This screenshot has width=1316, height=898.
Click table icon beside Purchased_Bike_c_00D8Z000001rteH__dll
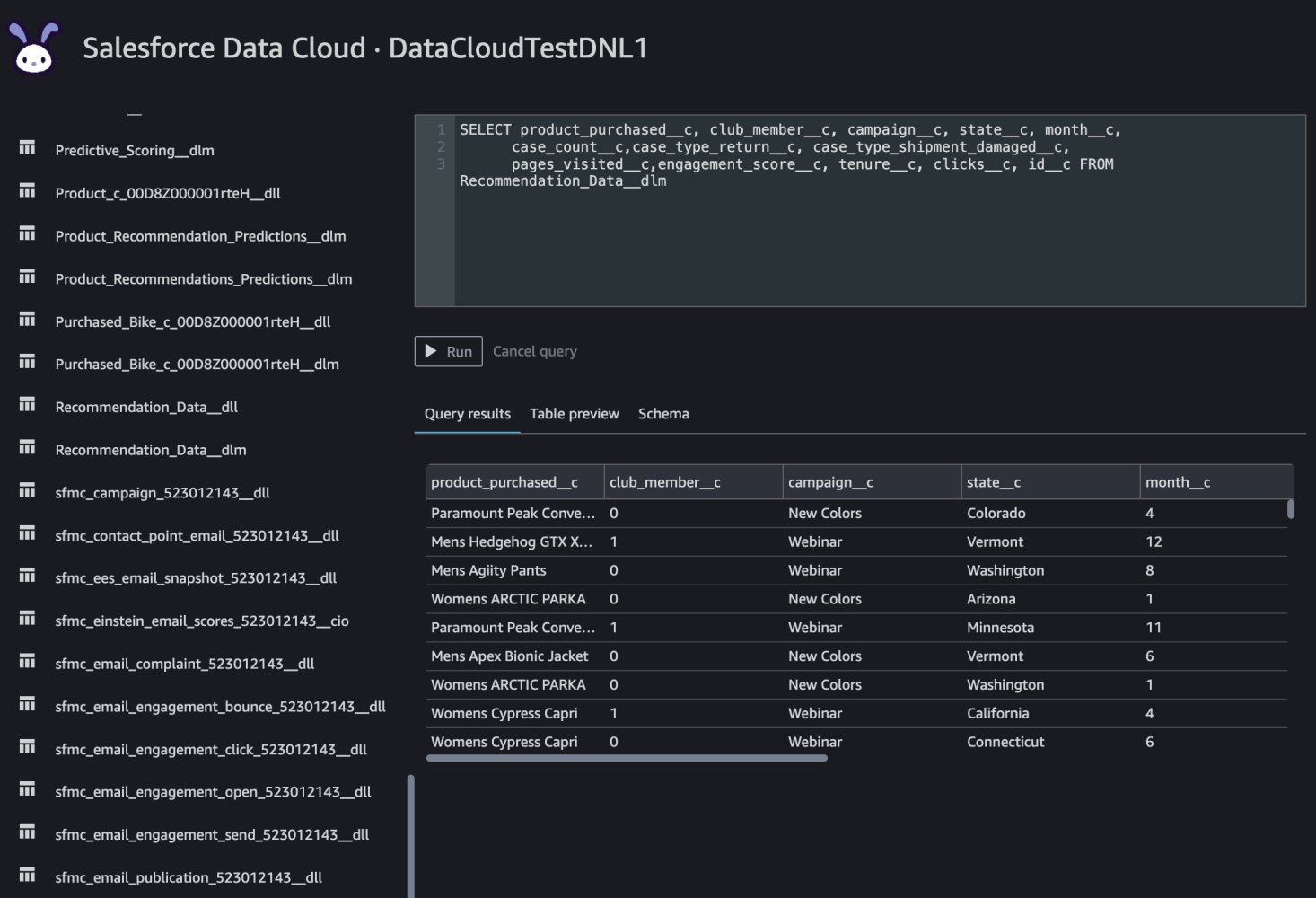click(x=28, y=320)
